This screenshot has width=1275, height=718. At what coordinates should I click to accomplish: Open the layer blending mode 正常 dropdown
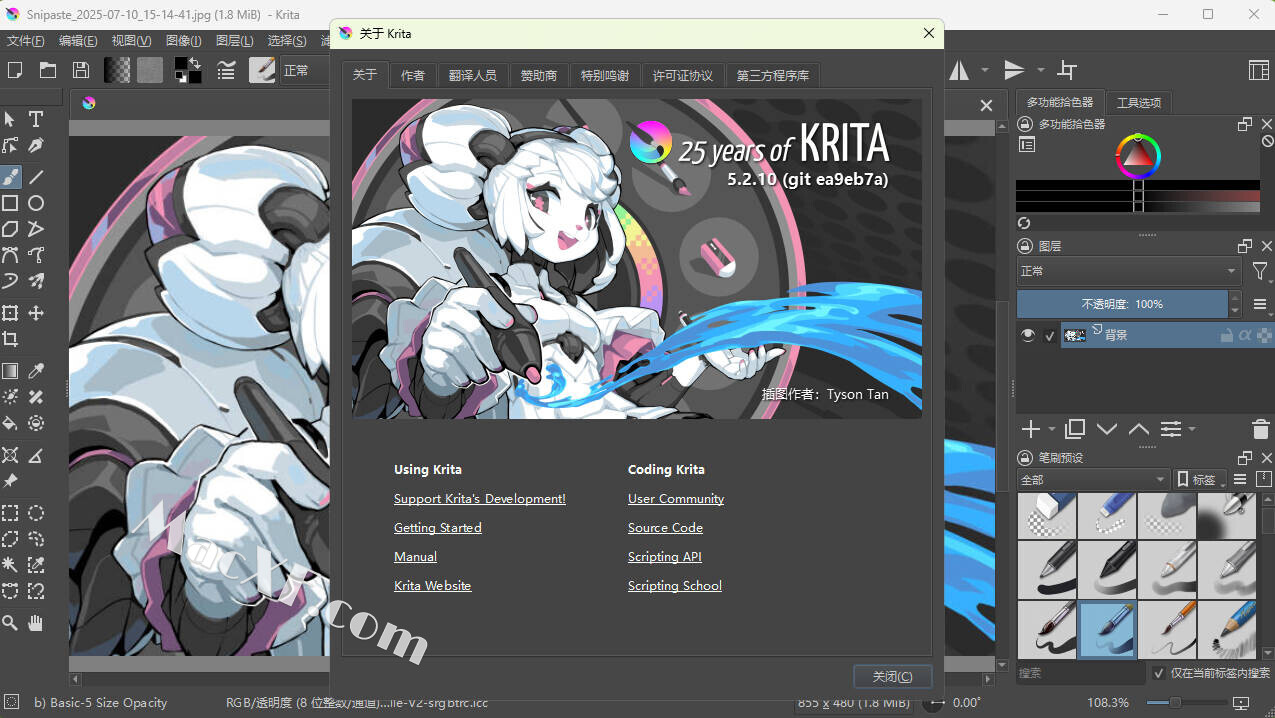click(1129, 271)
